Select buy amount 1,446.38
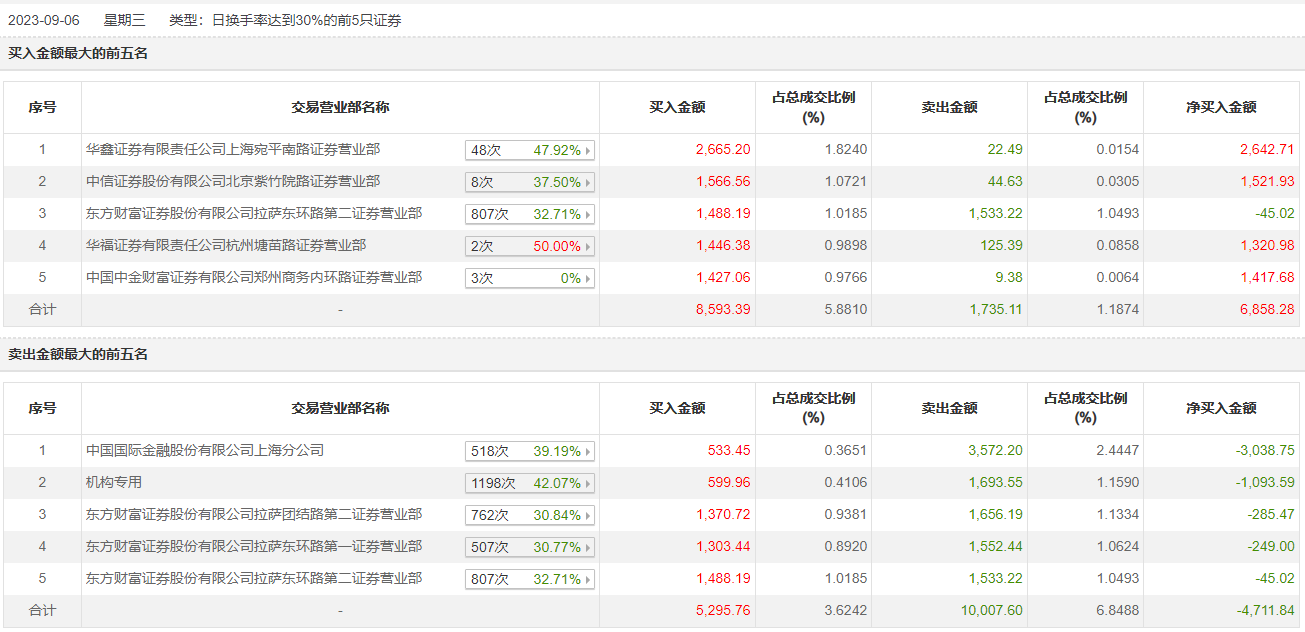 [723, 246]
